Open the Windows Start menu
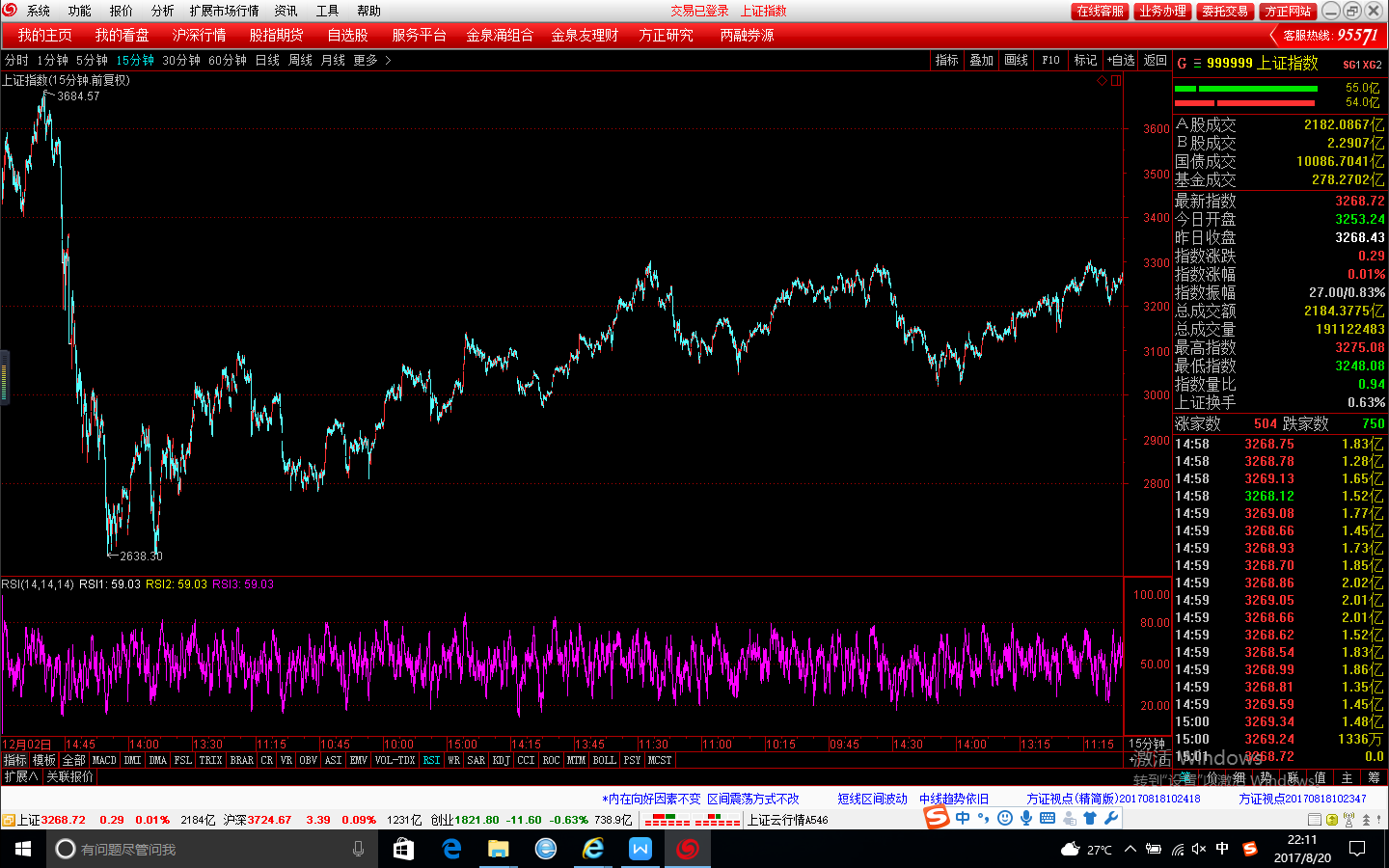1389x868 pixels. click(x=23, y=849)
